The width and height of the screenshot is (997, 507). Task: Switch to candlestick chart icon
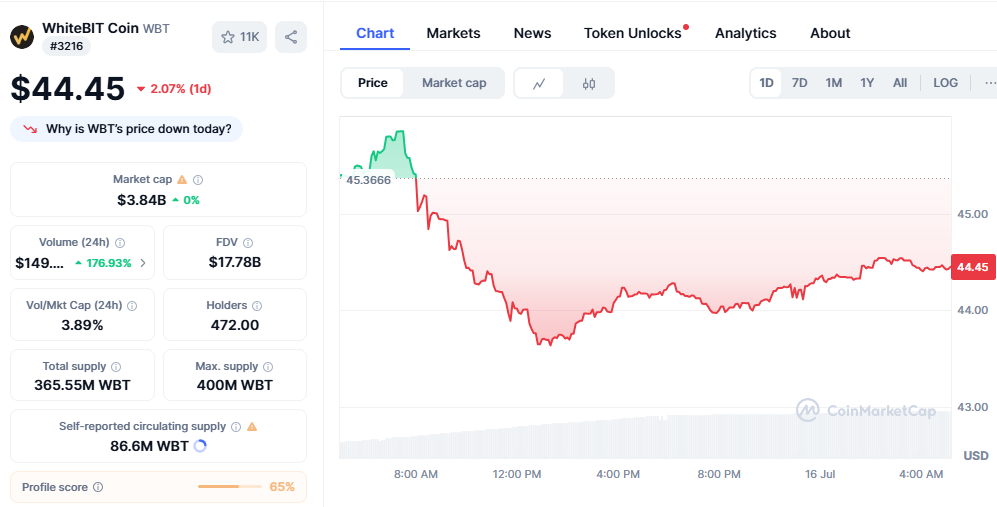pos(589,83)
